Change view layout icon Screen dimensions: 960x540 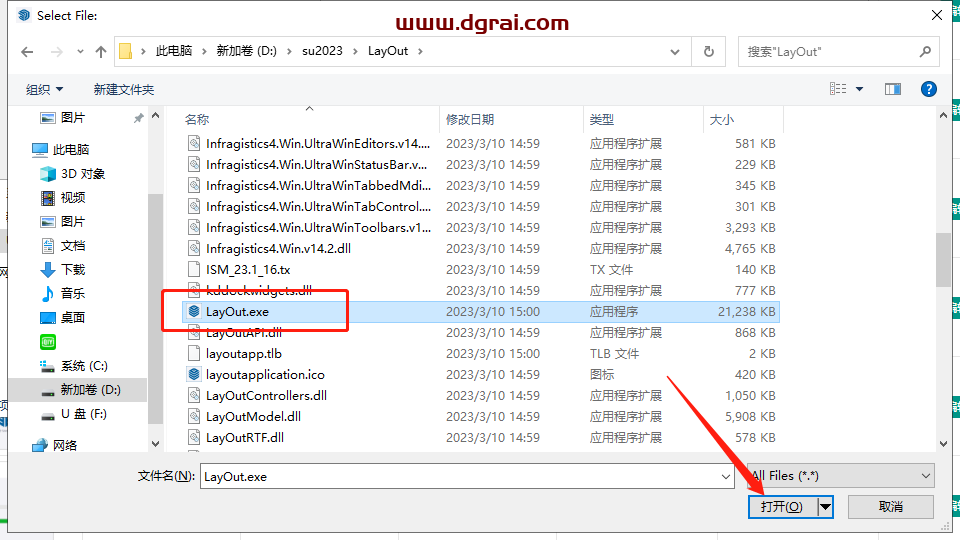838,89
